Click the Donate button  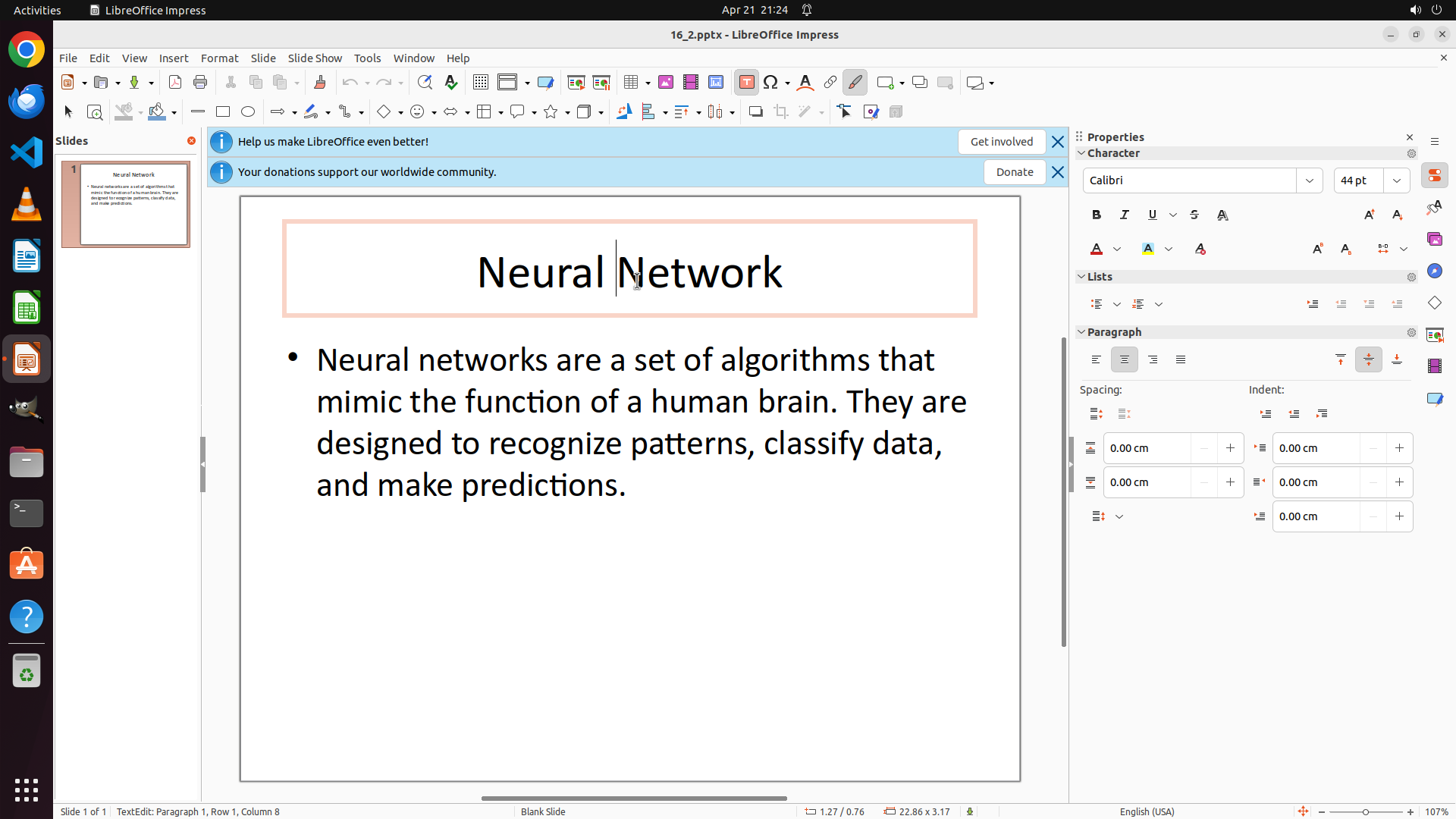tap(1014, 172)
